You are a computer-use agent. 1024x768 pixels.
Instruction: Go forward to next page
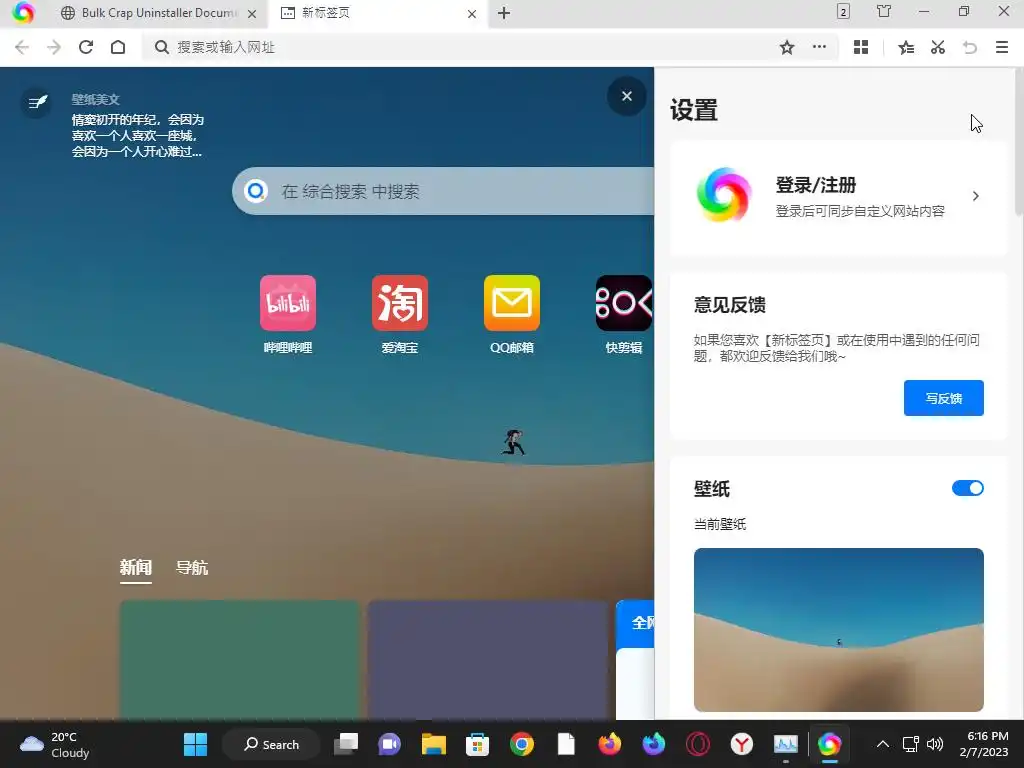tap(54, 47)
